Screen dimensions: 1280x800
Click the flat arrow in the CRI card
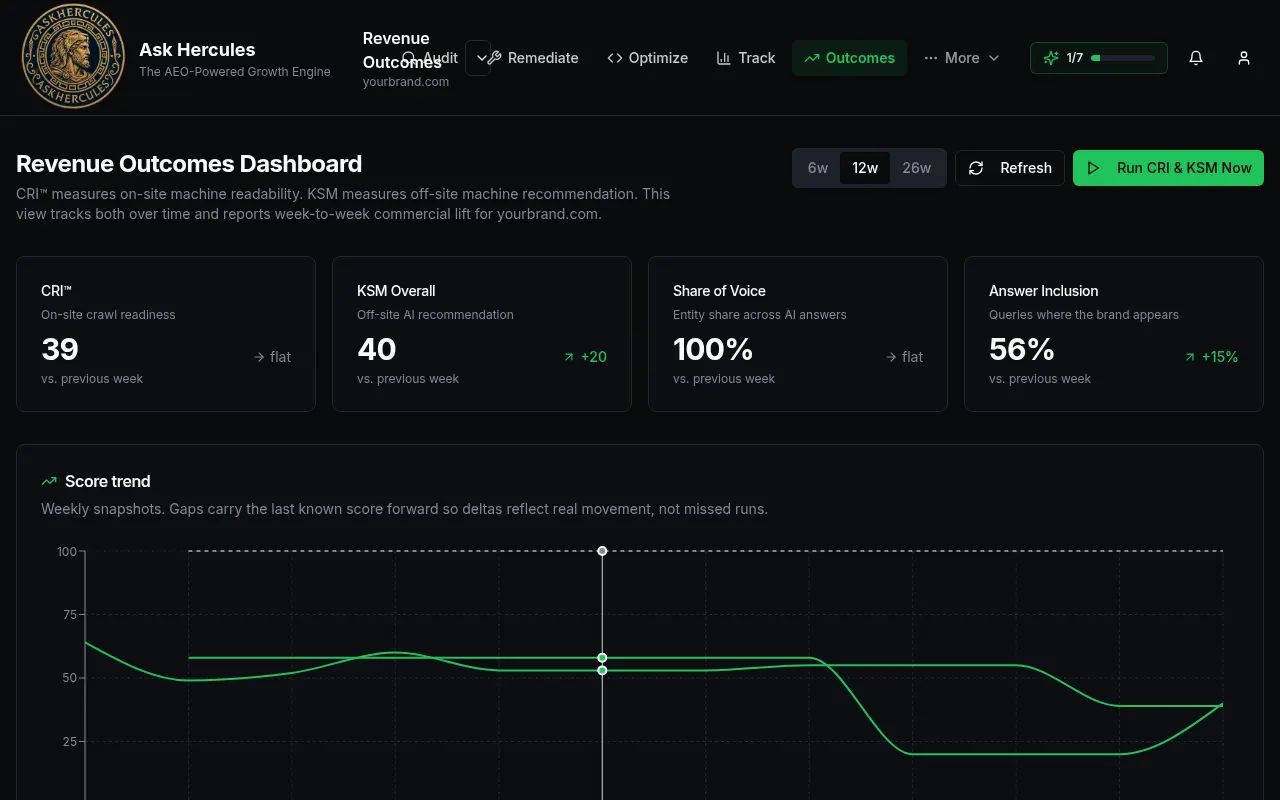pos(259,357)
